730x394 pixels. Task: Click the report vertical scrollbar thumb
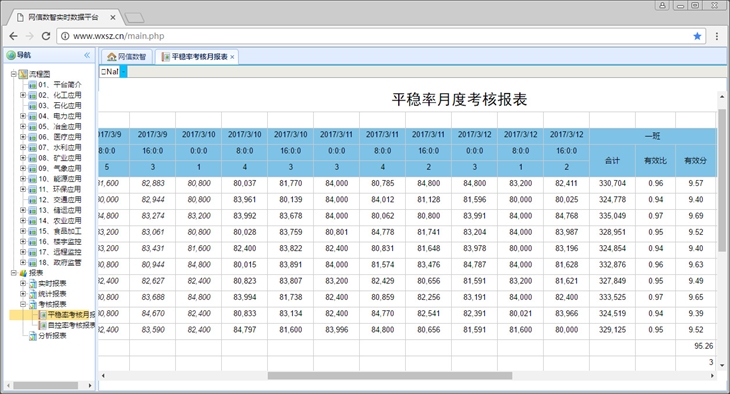(x=722, y=181)
